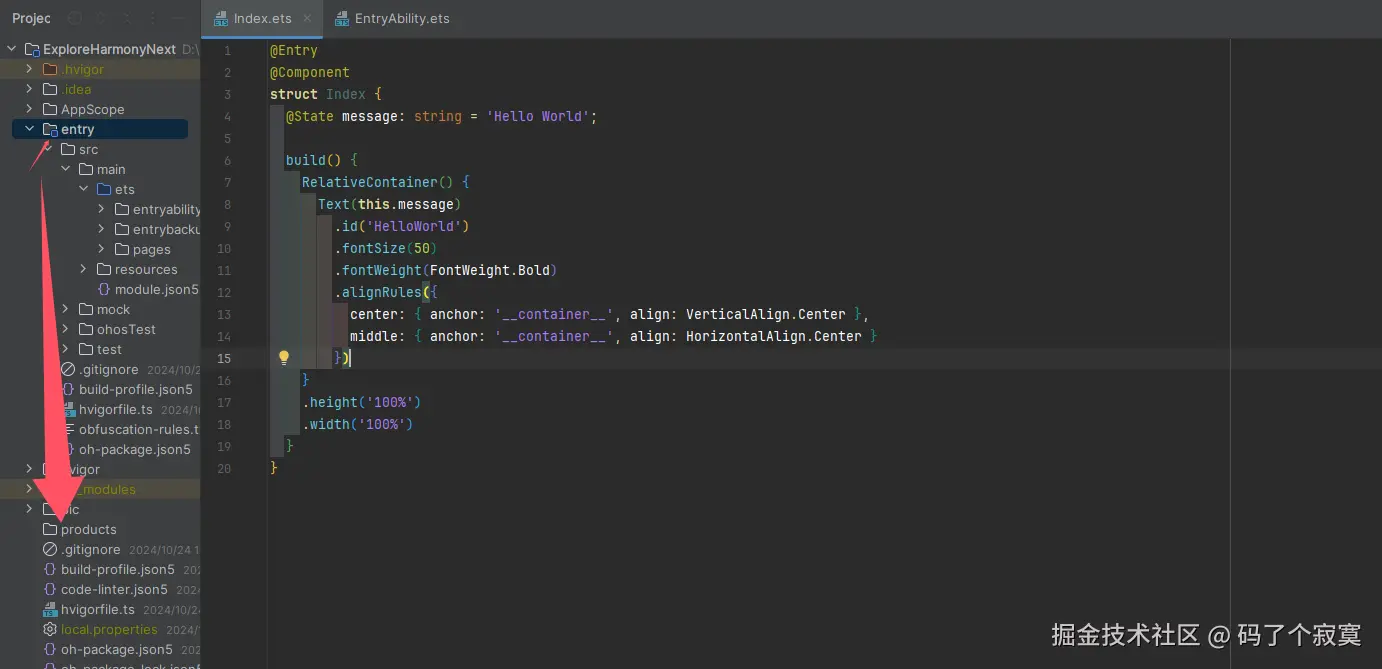The width and height of the screenshot is (1382, 669).
Task: Click the Expand All icon in Project header
Action: pyautogui.click(x=101, y=18)
